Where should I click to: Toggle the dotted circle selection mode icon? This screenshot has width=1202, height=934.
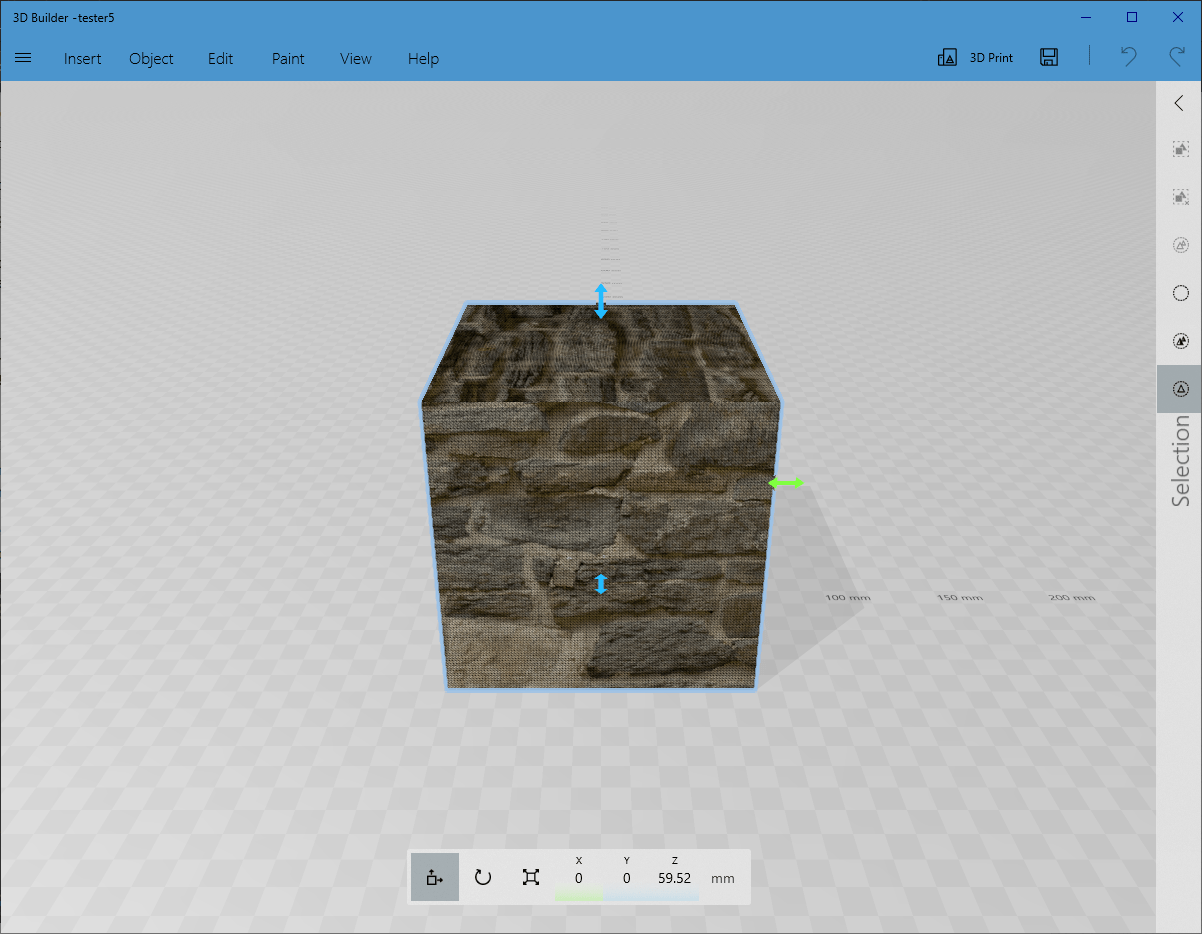[x=1180, y=292]
